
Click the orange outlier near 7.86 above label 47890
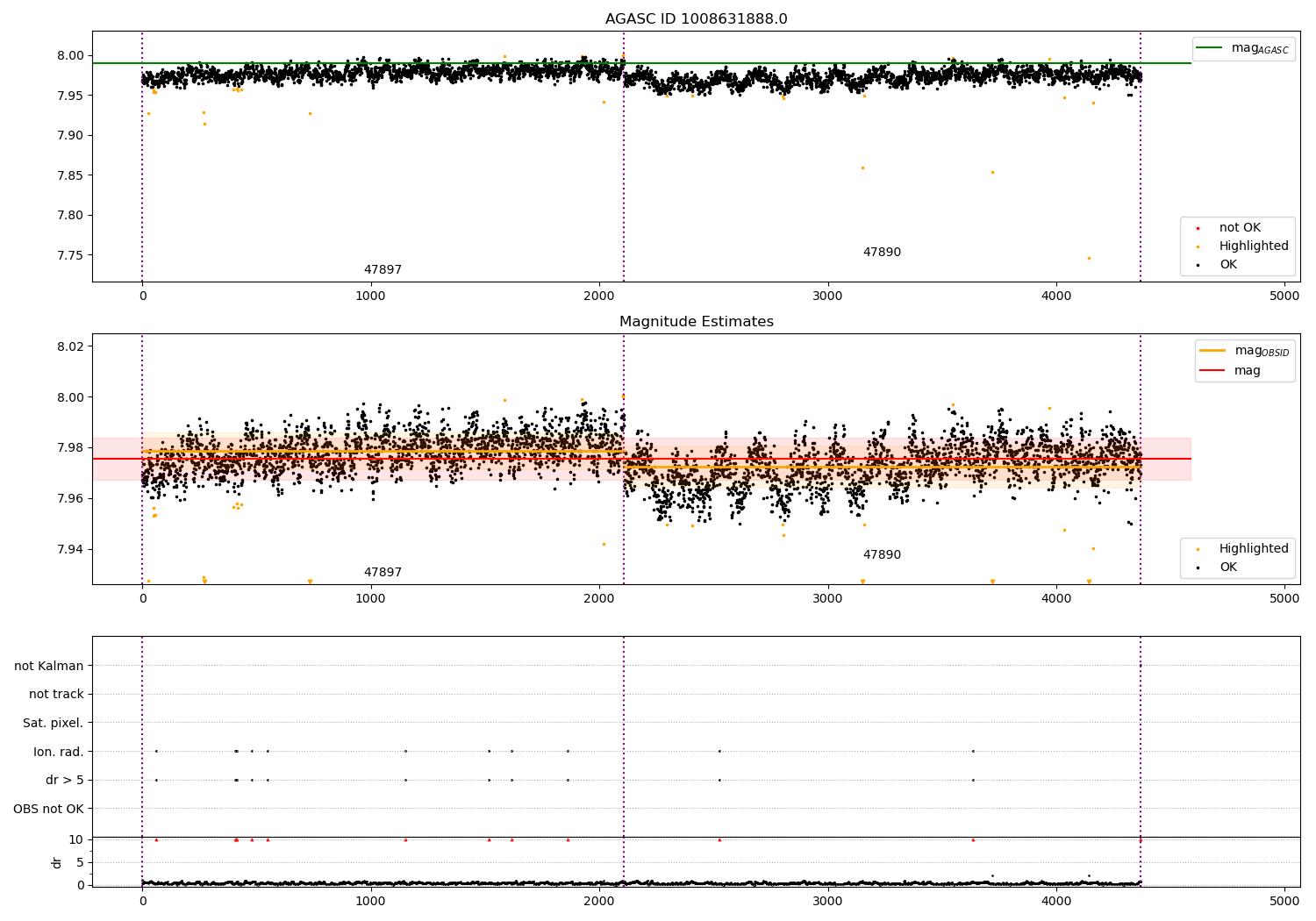tap(862, 168)
